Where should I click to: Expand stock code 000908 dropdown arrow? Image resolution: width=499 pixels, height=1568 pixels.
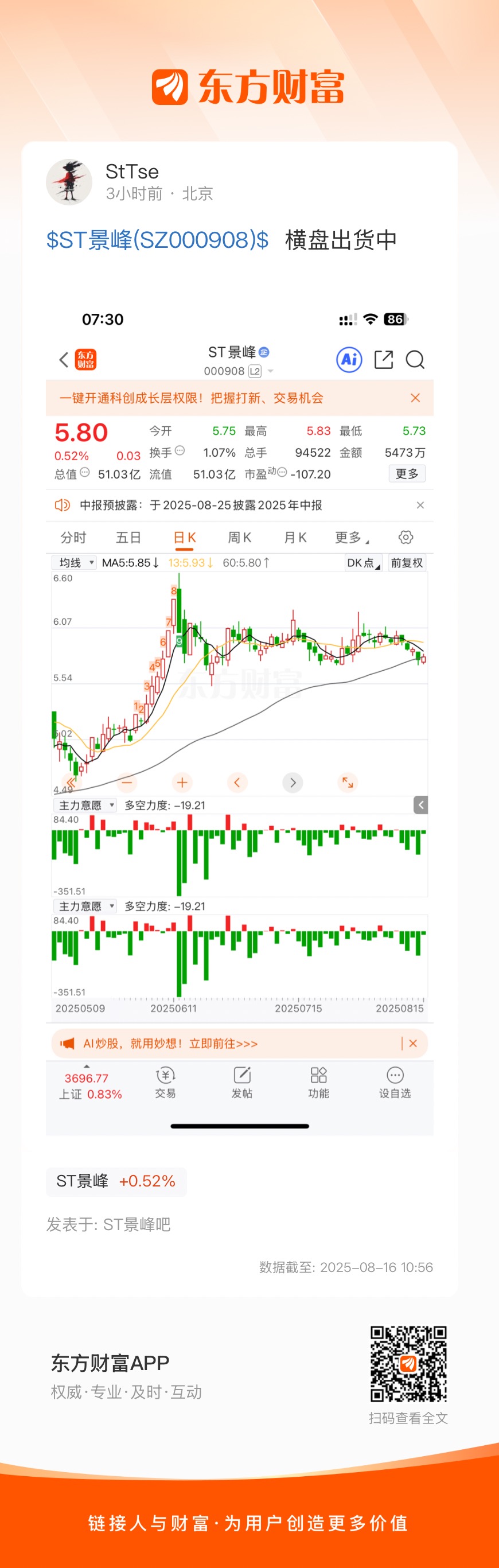click(x=271, y=371)
